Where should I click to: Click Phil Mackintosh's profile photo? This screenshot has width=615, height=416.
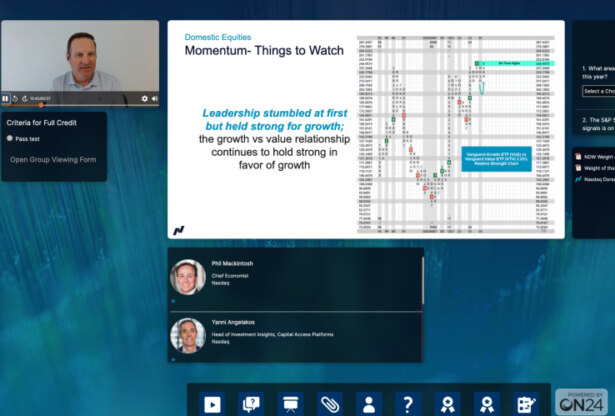pos(188,277)
